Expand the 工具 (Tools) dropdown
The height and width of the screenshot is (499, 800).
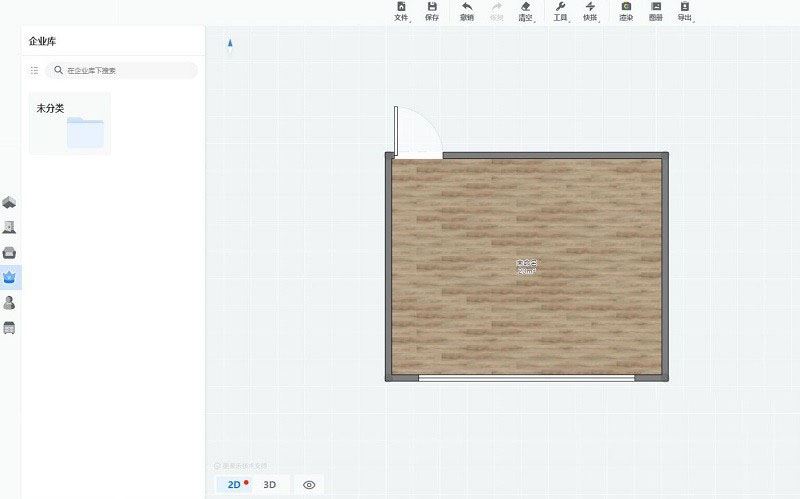561,11
